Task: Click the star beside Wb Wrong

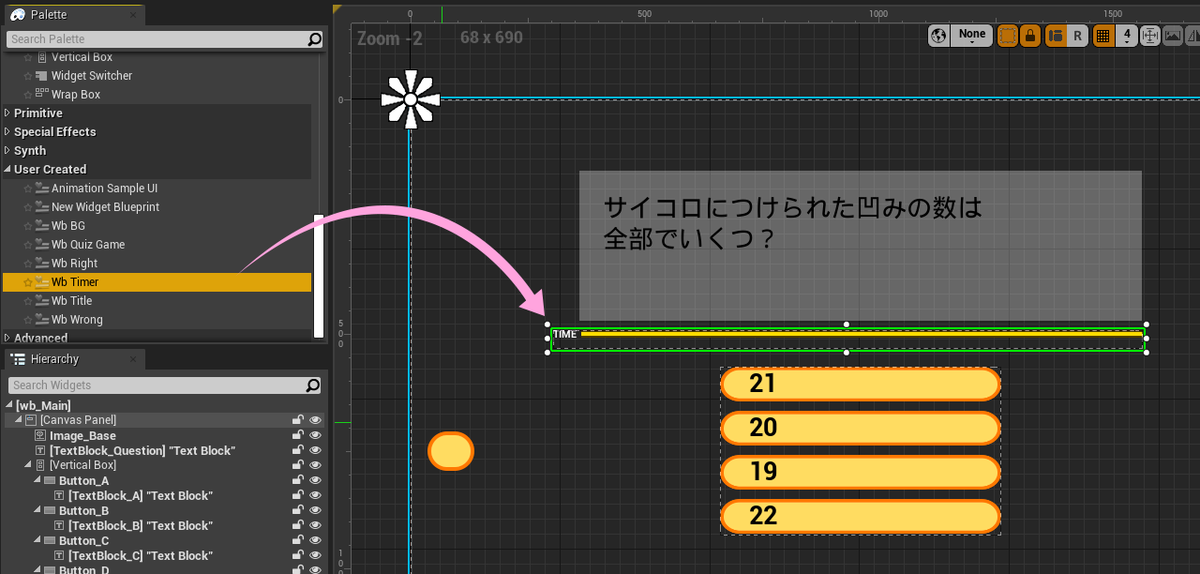Action: pos(28,320)
